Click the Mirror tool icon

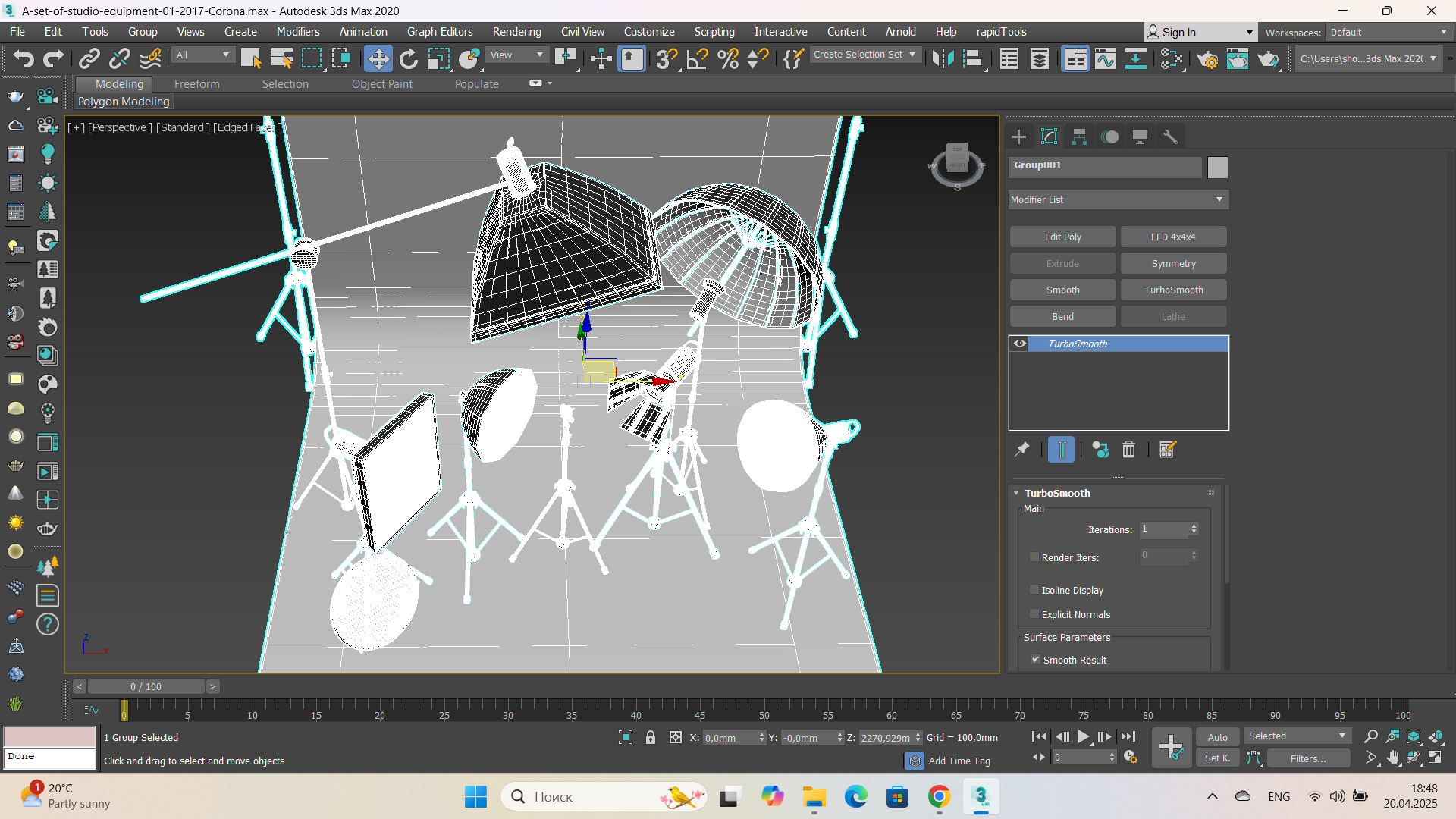(x=943, y=58)
